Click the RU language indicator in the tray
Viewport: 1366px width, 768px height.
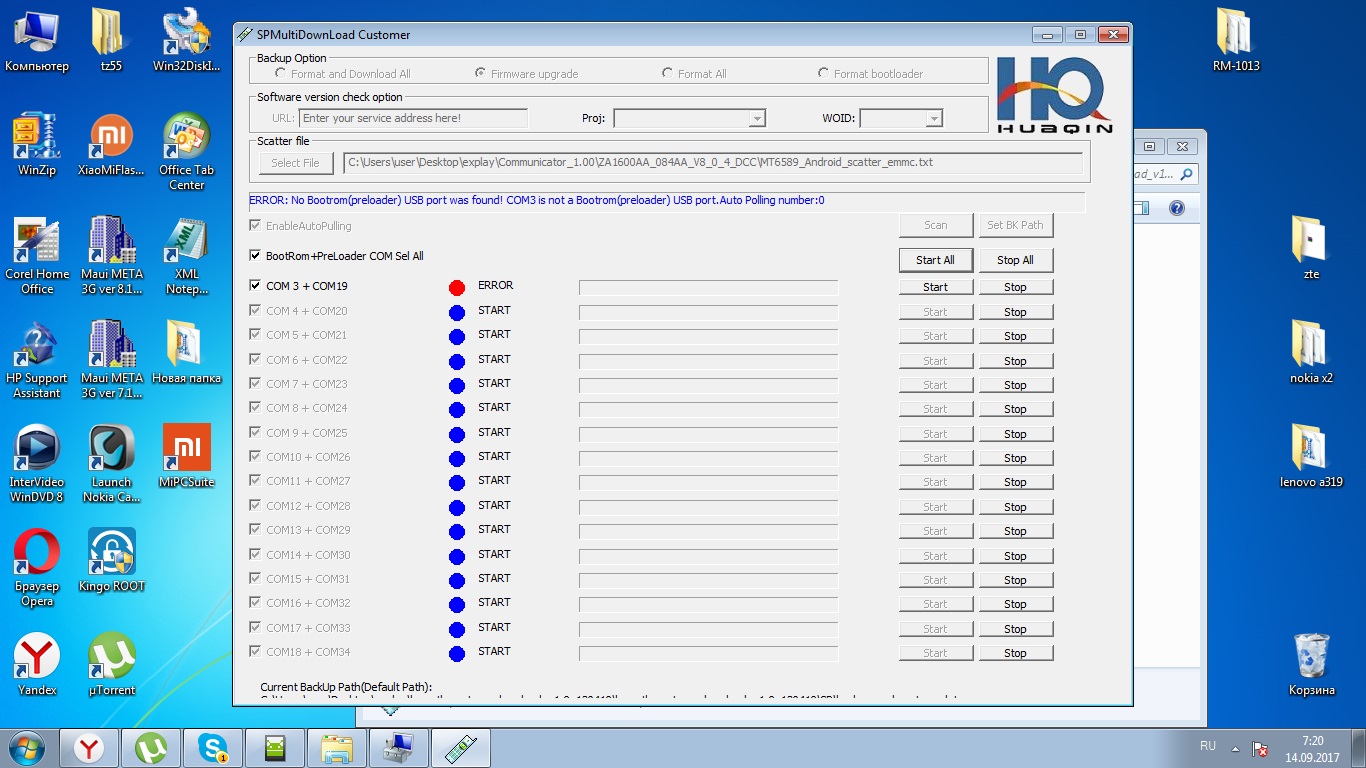tap(1207, 746)
